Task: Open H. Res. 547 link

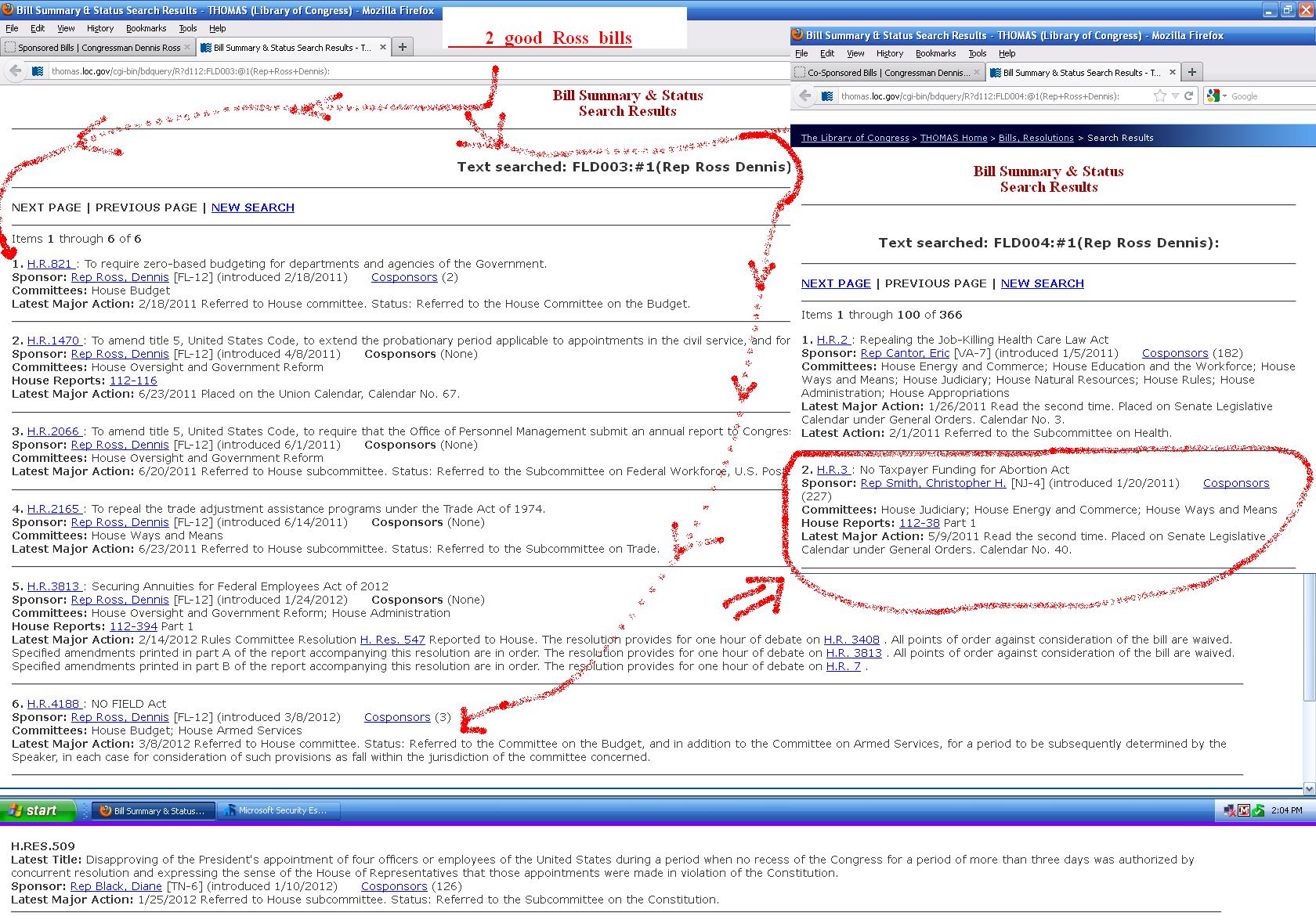Action: pos(392,640)
